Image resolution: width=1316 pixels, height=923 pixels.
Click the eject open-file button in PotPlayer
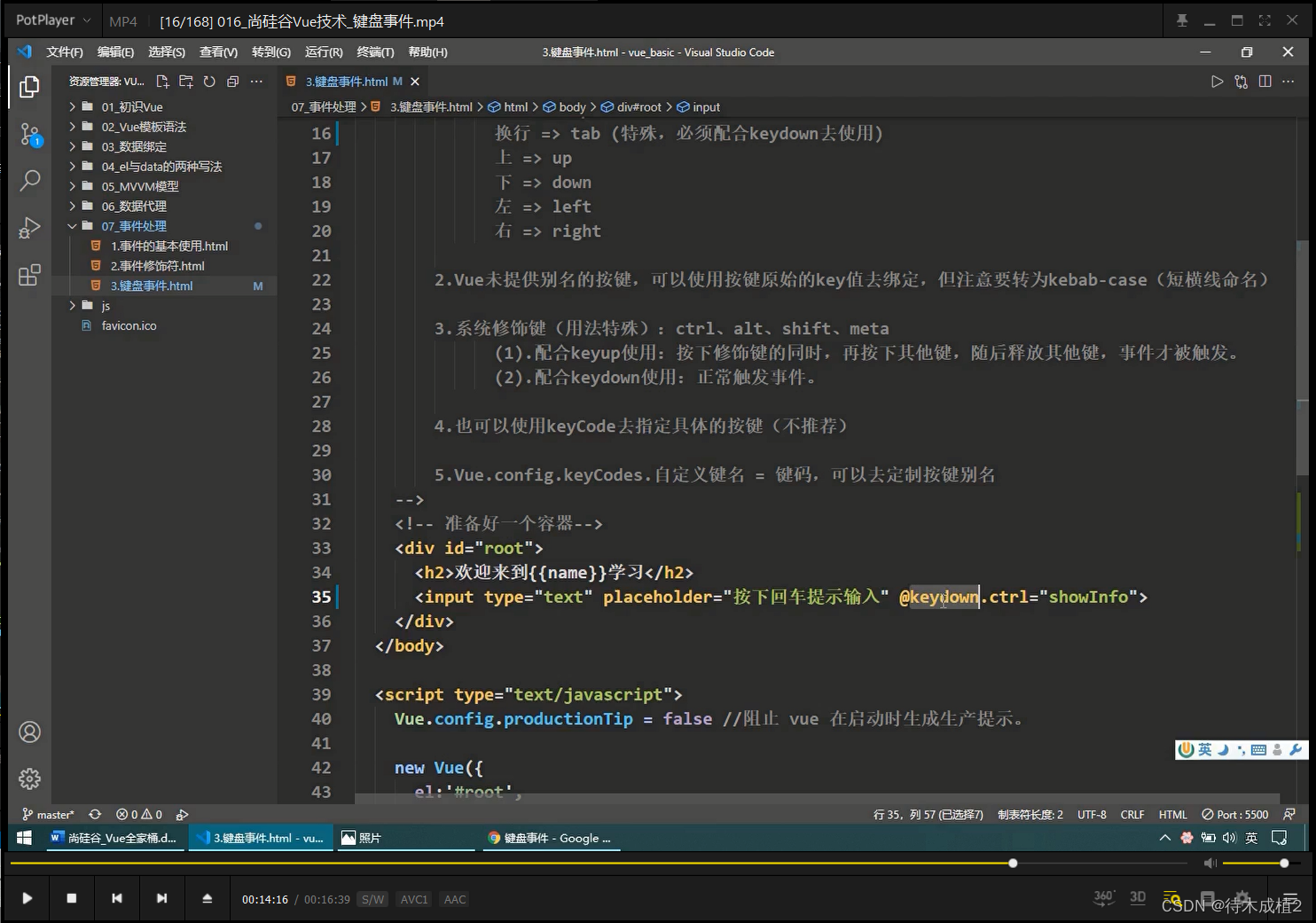207,898
